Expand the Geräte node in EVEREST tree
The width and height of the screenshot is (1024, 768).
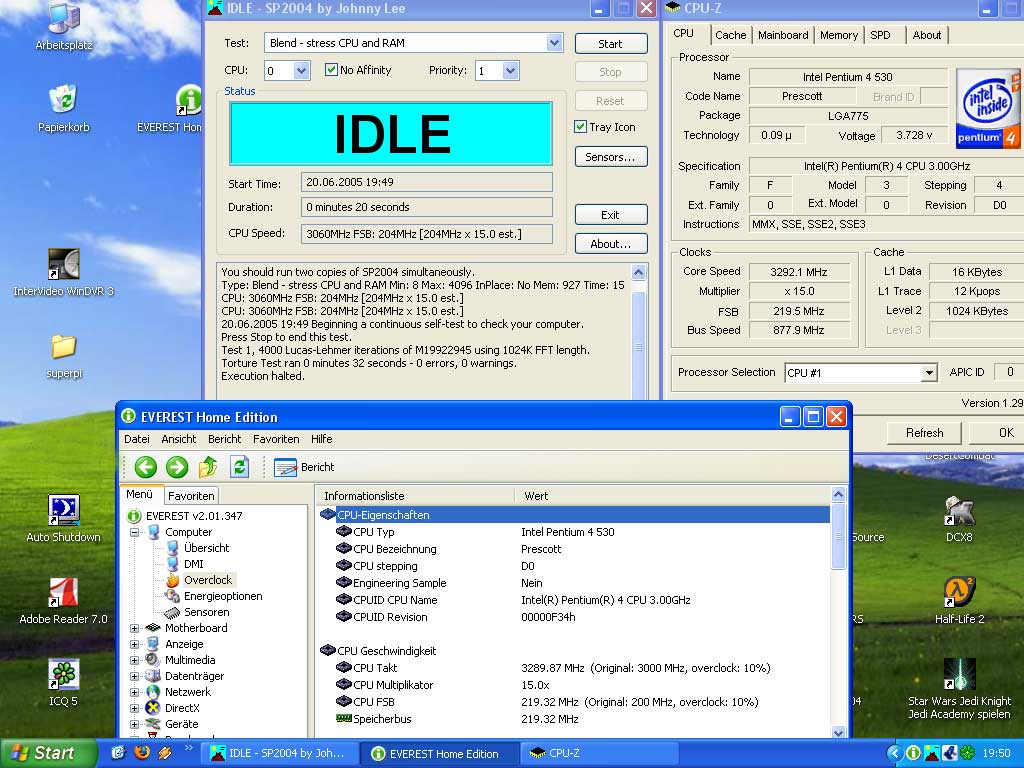tap(135, 724)
